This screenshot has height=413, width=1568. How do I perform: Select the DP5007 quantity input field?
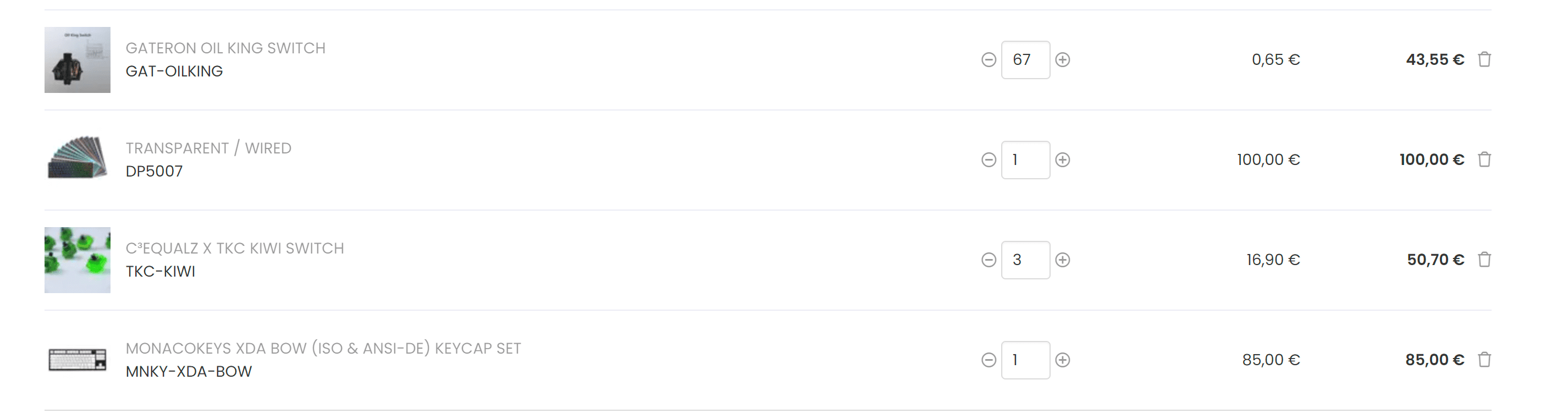click(1025, 159)
